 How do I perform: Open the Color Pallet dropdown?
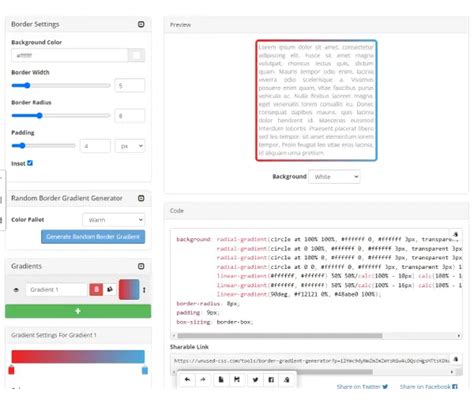pos(114,220)
